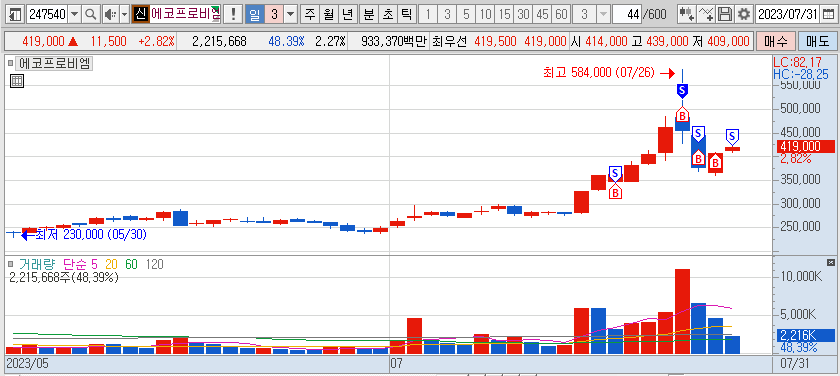Expand the stock code 247540 dropdown
Viewport: 840px width, 376px height.
pyautogui.click(x=74, y=14)
